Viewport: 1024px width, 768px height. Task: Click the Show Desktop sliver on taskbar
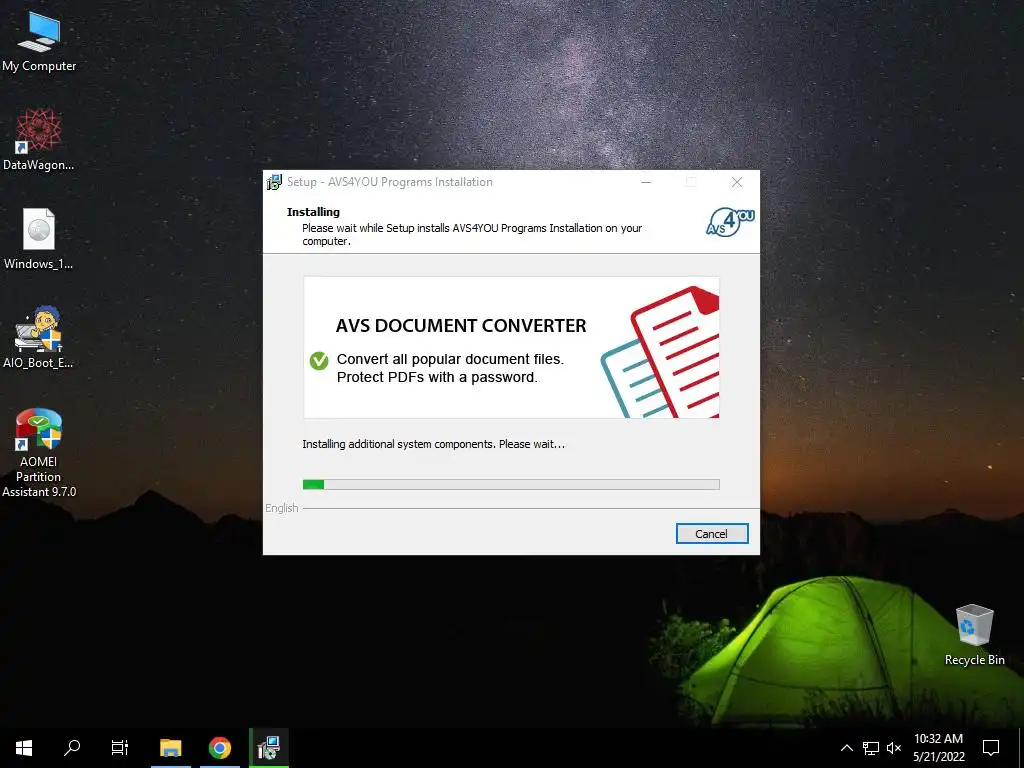click(x=1021, y=748)
